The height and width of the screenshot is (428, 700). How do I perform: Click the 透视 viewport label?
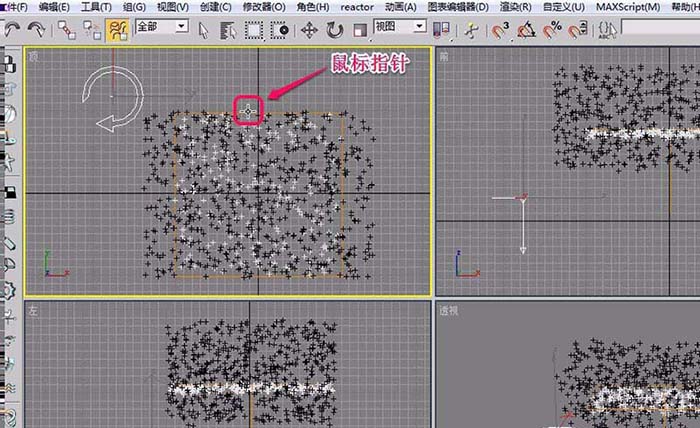pyautogui.click(x=449, y=311)
